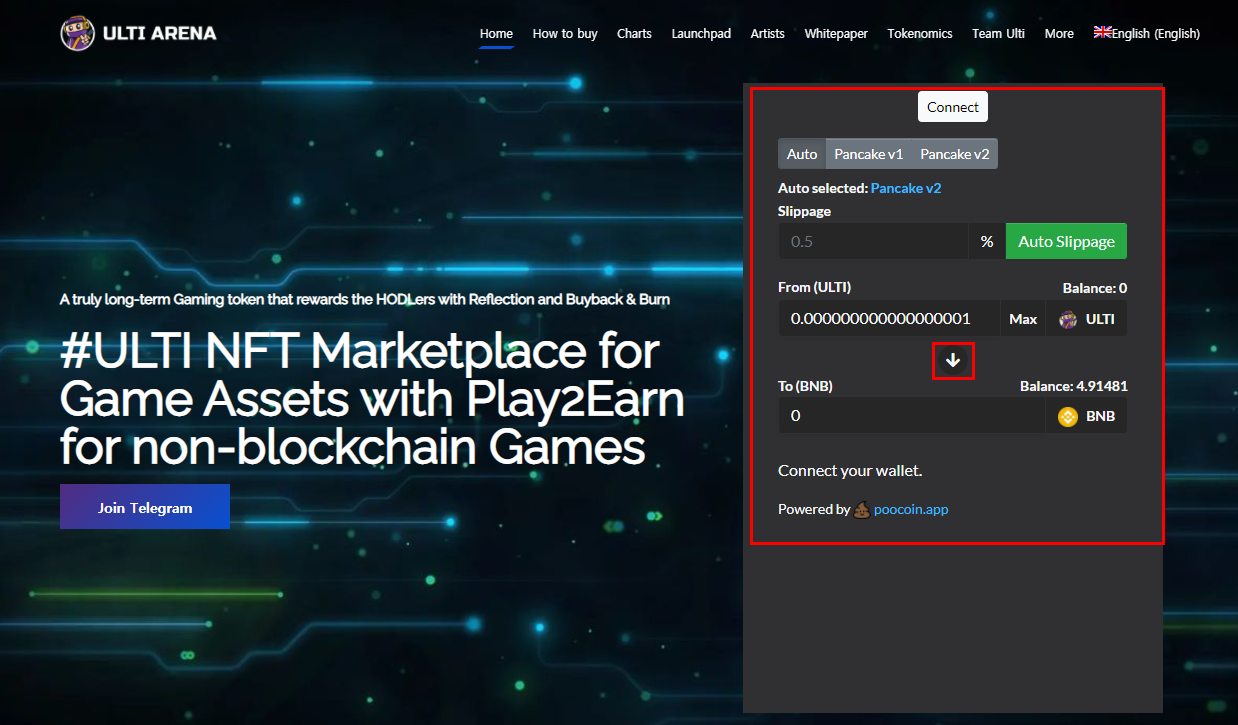Click the truly long-term Gaming token tagline

[x=365, y=299]
